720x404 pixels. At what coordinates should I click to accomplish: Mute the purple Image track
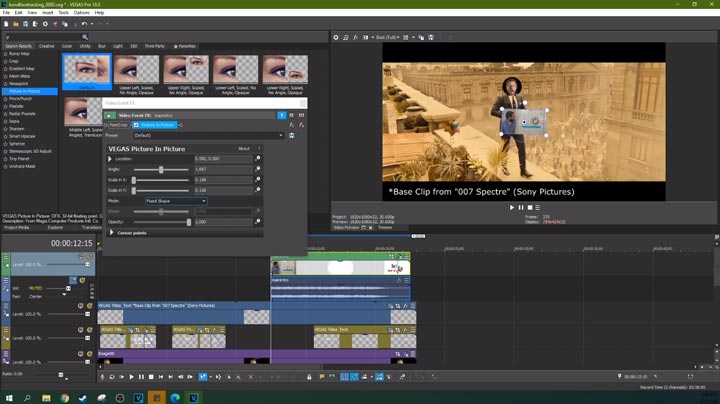[x=80, y=354]
